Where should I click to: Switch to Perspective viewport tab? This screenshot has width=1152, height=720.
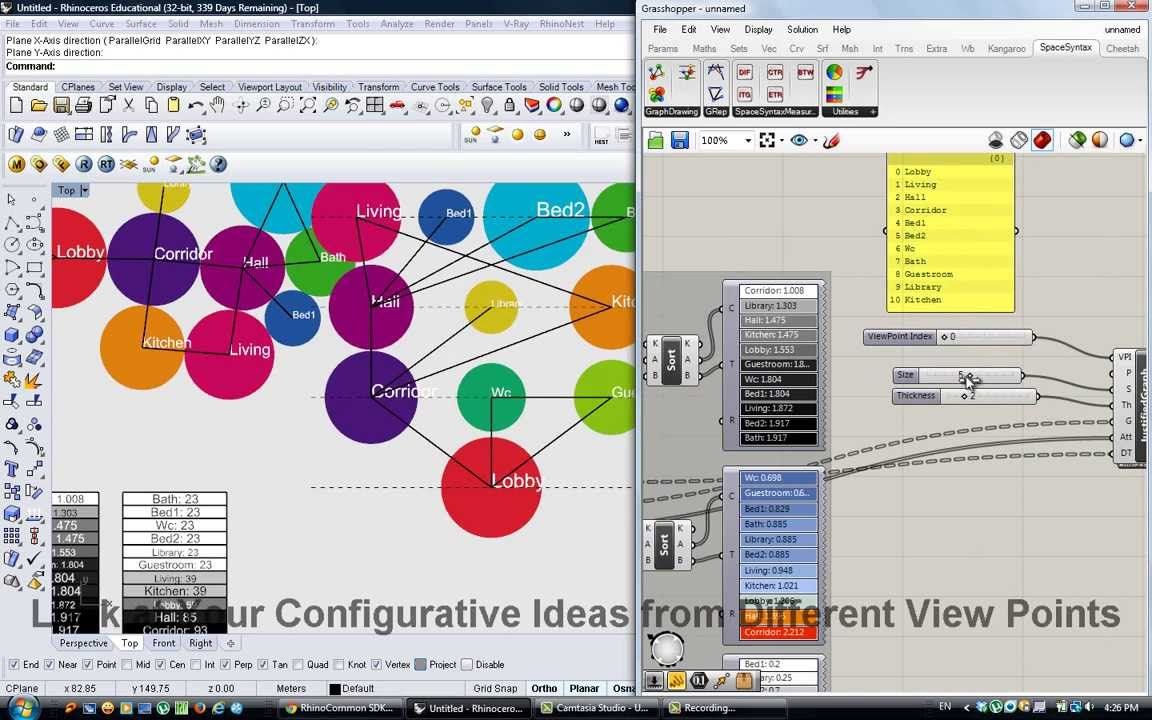[84, 643]
